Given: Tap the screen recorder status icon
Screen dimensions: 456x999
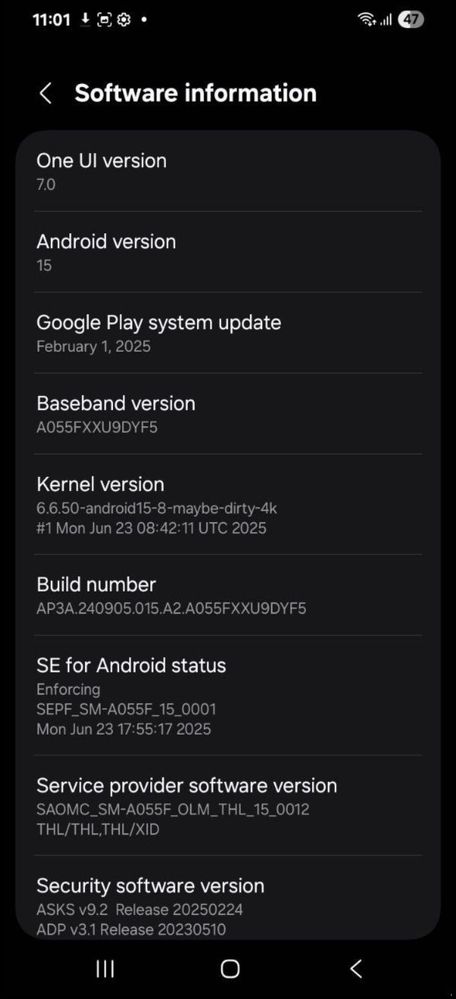Looking at the screenshot, I should coord(104,20).
